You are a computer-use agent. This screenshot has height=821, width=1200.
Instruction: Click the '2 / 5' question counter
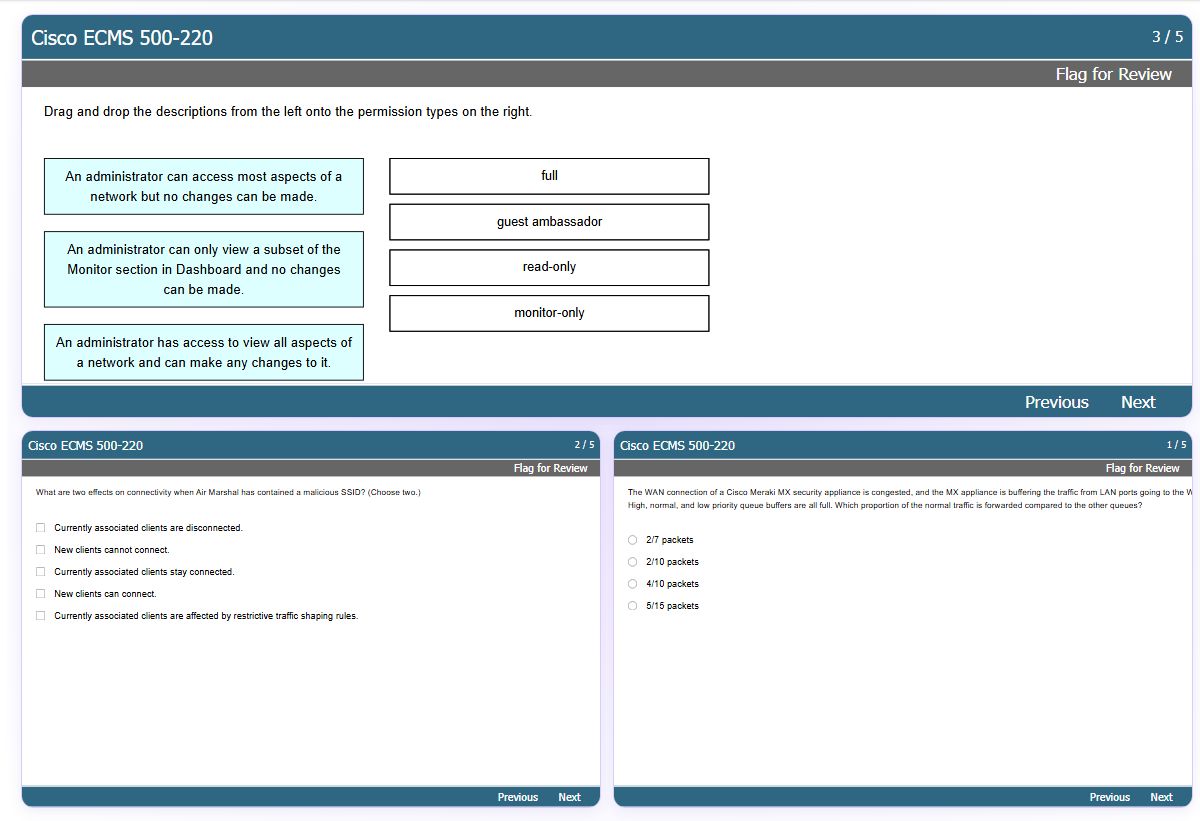584,445
